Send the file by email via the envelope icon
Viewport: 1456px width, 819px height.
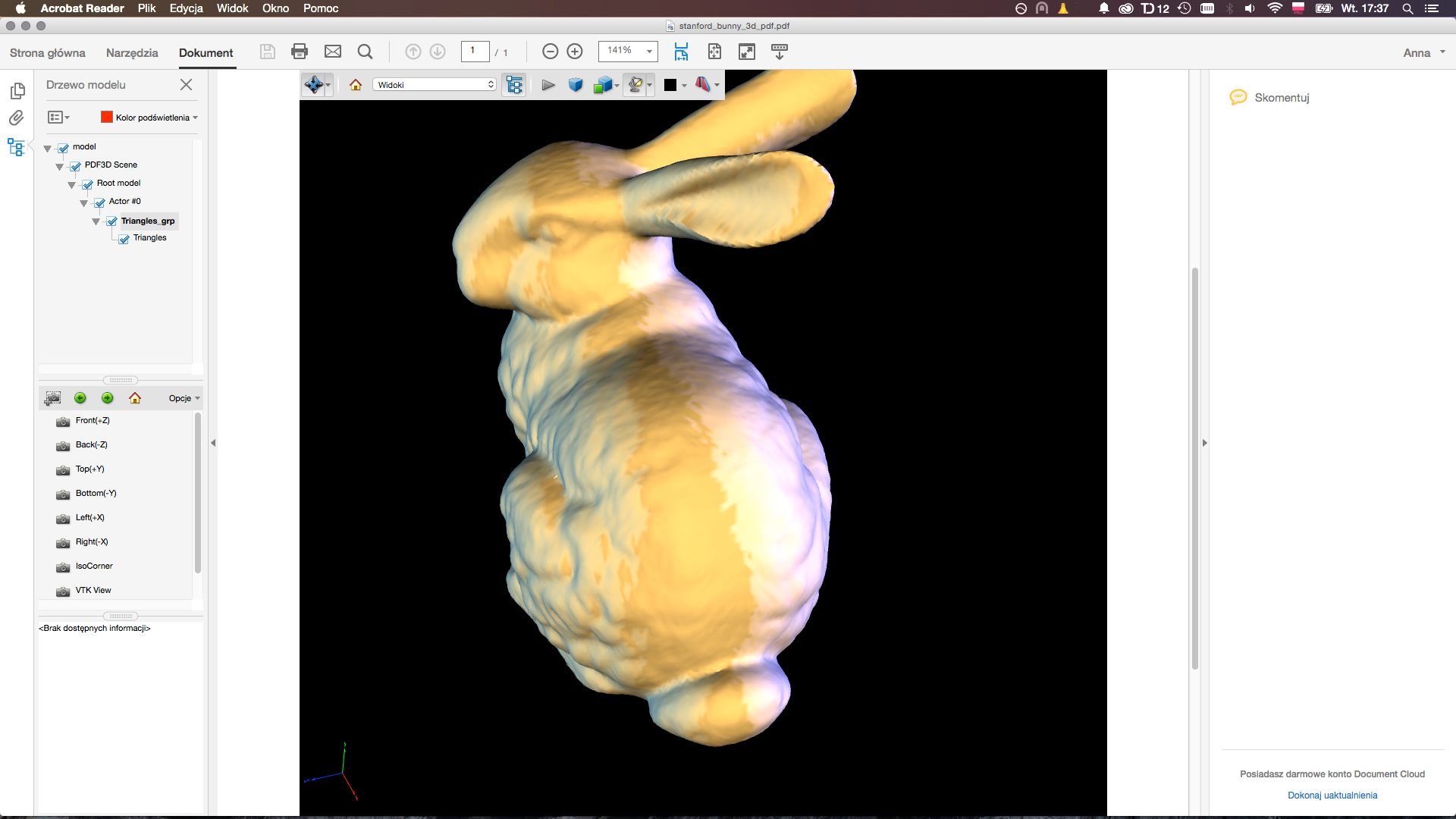[x=333, y=52]
